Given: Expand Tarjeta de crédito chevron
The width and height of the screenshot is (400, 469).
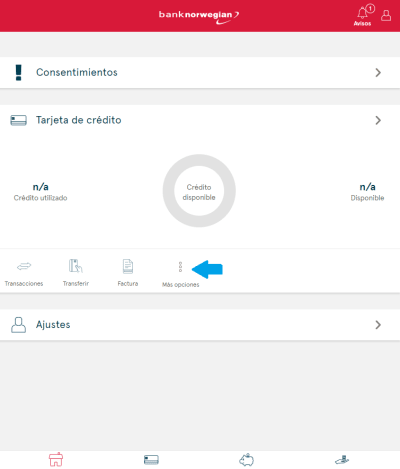Looking at the screenshot, I should point(378,120).
